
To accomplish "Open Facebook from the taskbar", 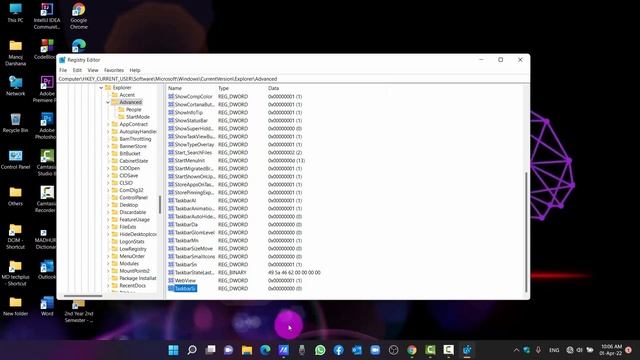I will (x=338, y=350).
